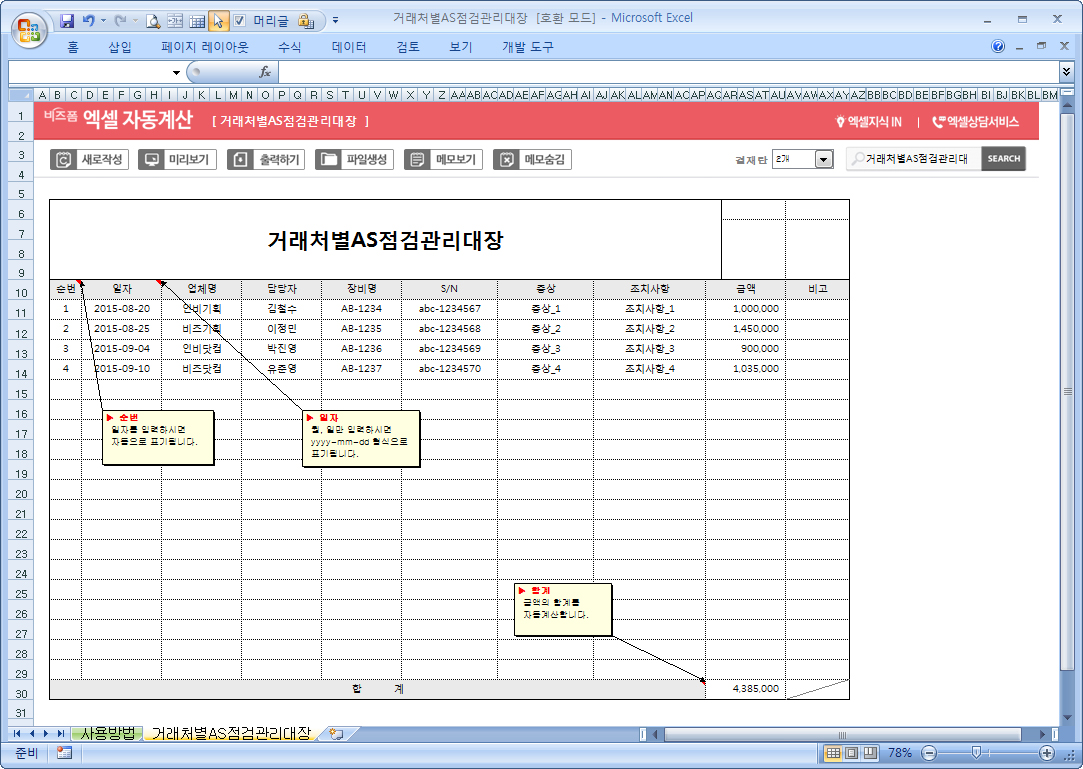Switch to Page Layout view icon

tap(852, 753)
